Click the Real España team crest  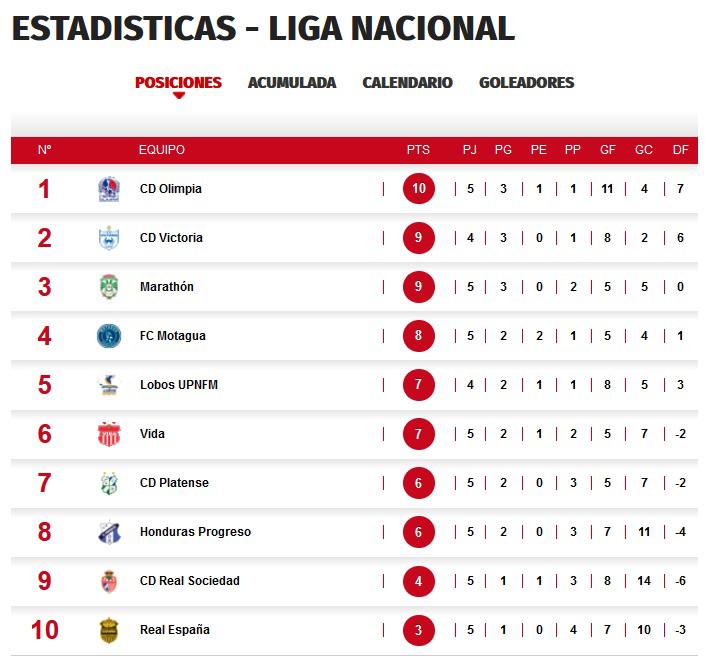(109, 630)
